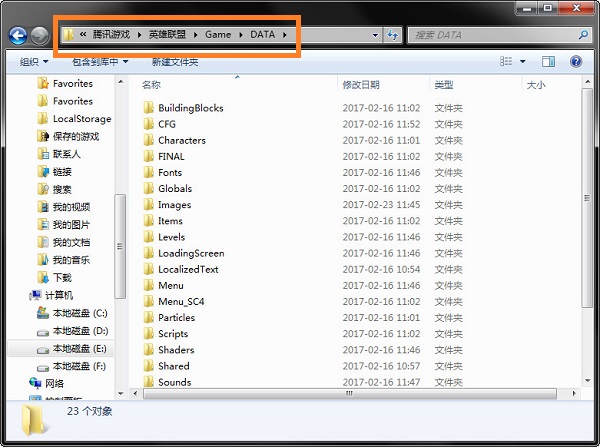The width and height of the screenshot is (600, 447).
Task: Click the Game breadcrumb segment
Action: click(218, 34)
